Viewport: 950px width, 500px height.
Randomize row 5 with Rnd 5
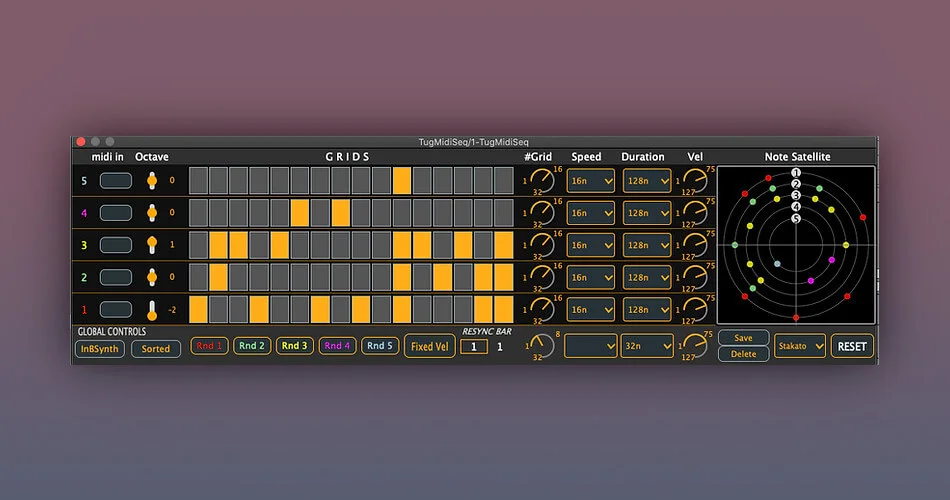click(x=380, y=345)
